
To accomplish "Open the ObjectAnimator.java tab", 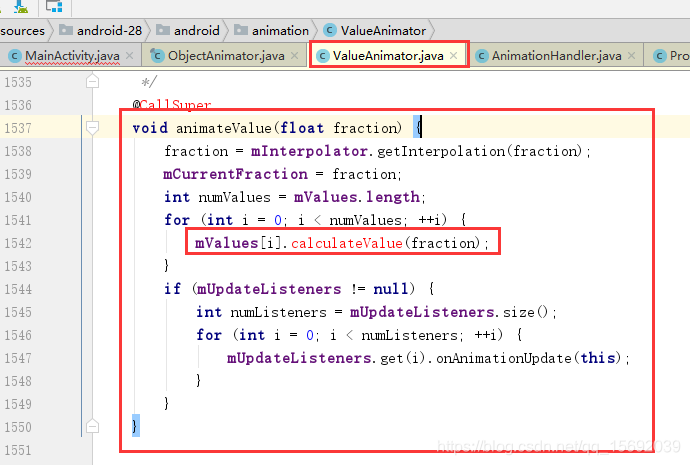I will 226,56.
